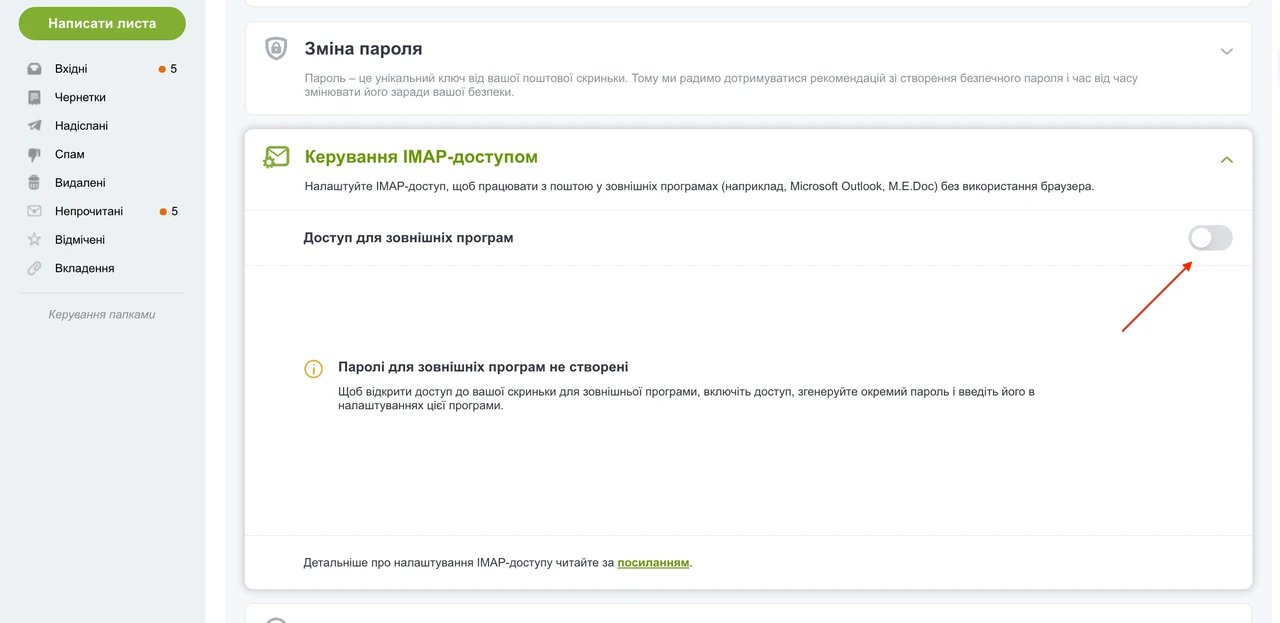Click the thumbs-down icon beside Спам
The width and height of the screenshot is (1280, 623).
[34, 154]
